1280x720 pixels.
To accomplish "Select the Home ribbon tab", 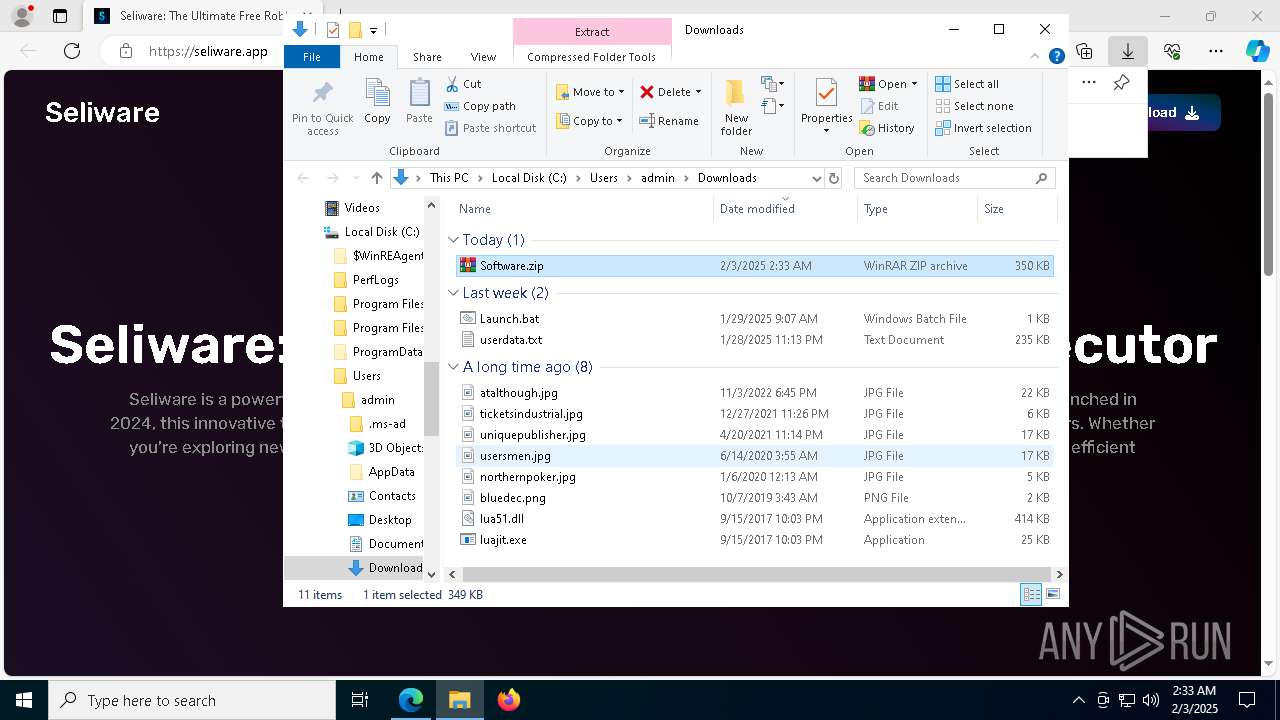I will [x=368, y=57].
